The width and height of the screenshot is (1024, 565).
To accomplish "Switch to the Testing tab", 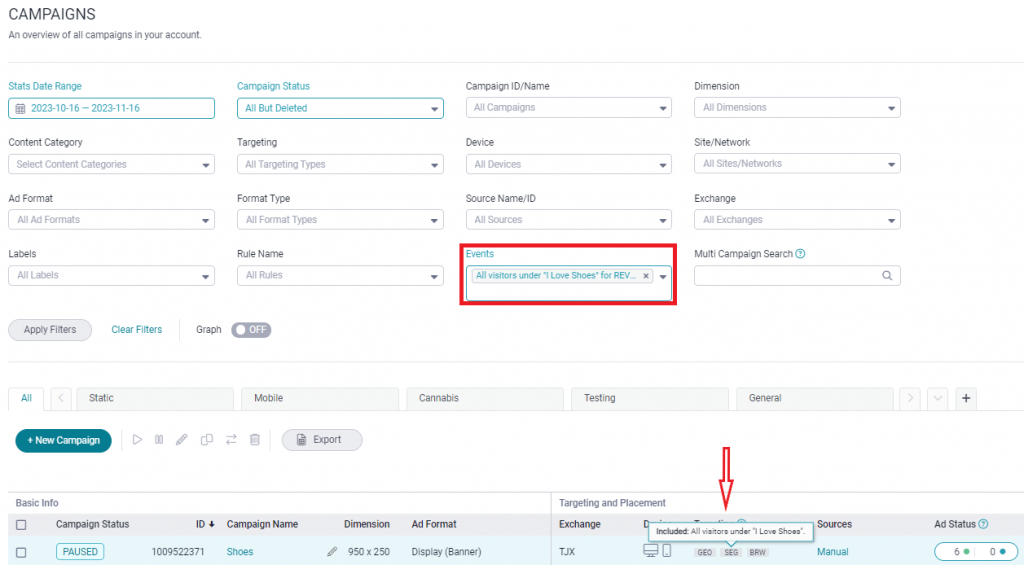I will click(650, 398).
